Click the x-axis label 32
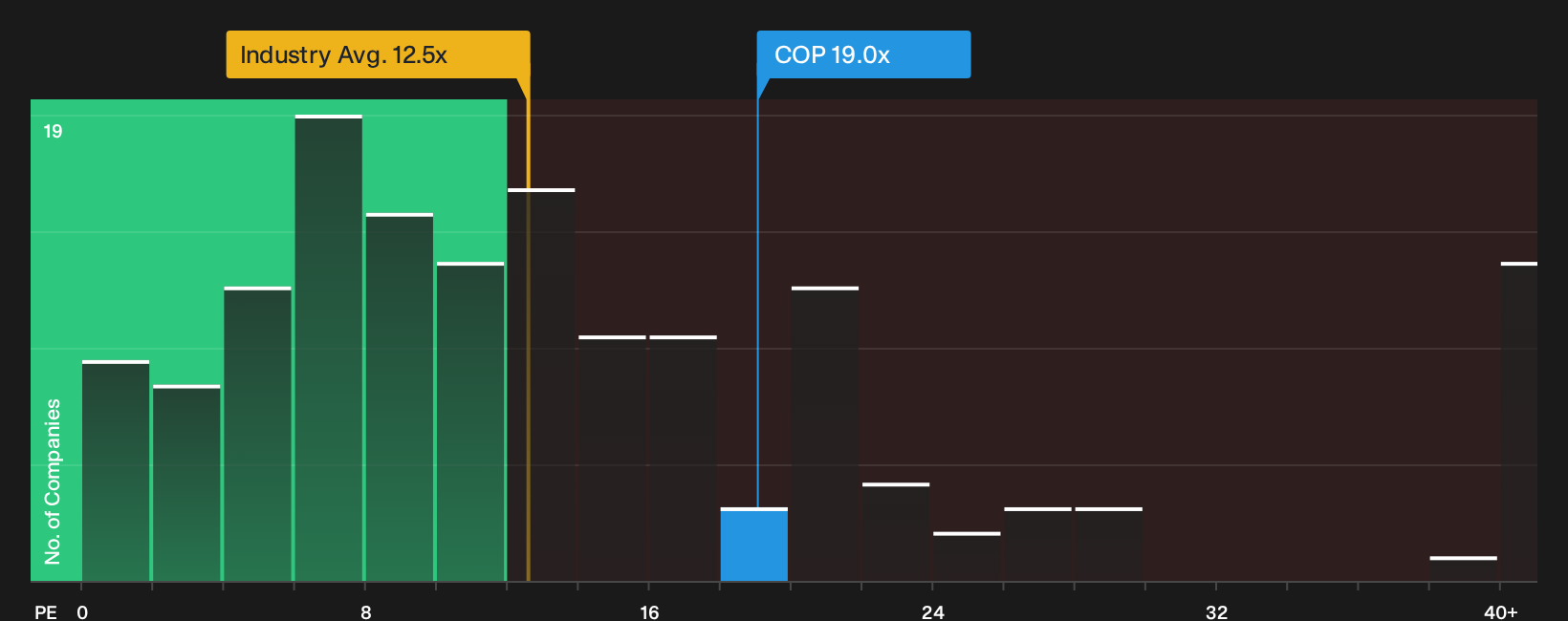The height and width of the screenshot is (621, 1568). pos(1216,612)
